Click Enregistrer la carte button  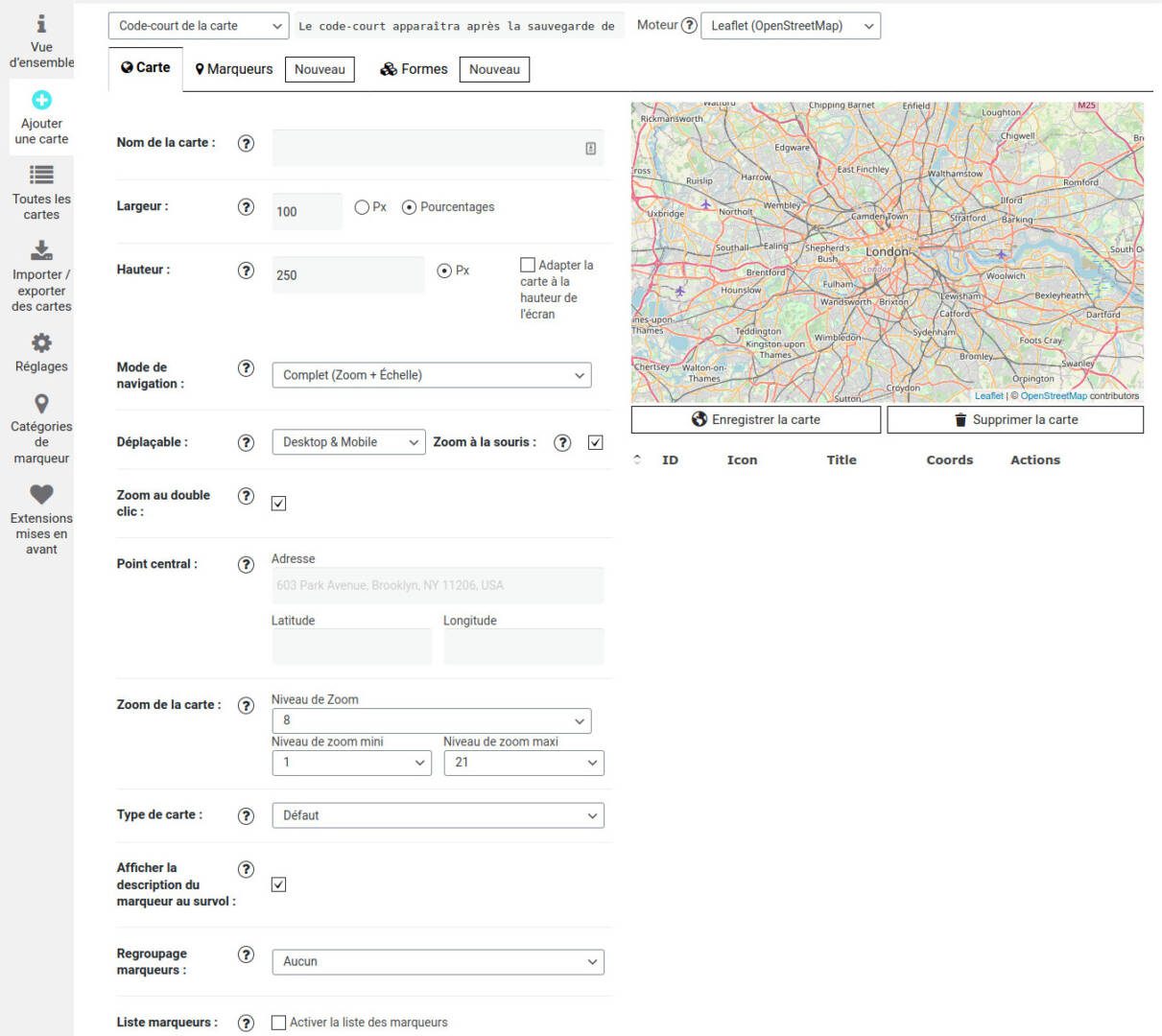point(756,420)
